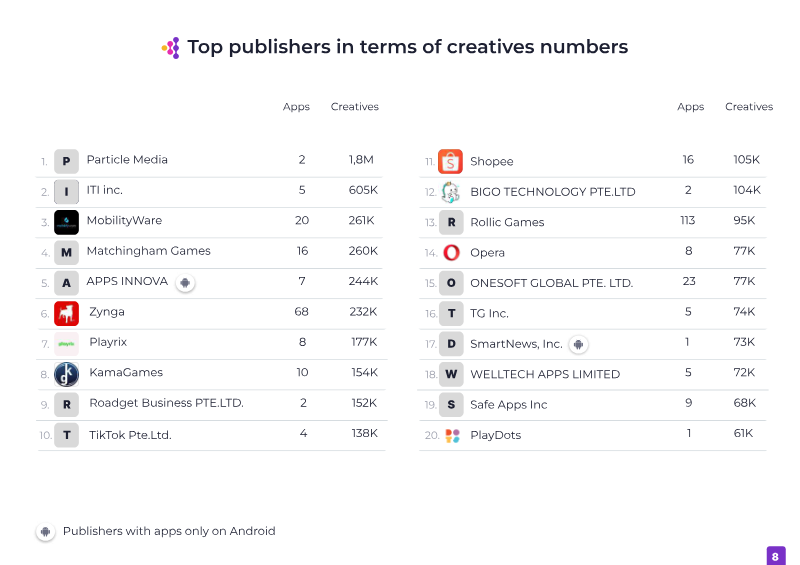Open the Rollic Games entry
Screen dimensions: 800x565
[x=507, y=222]
